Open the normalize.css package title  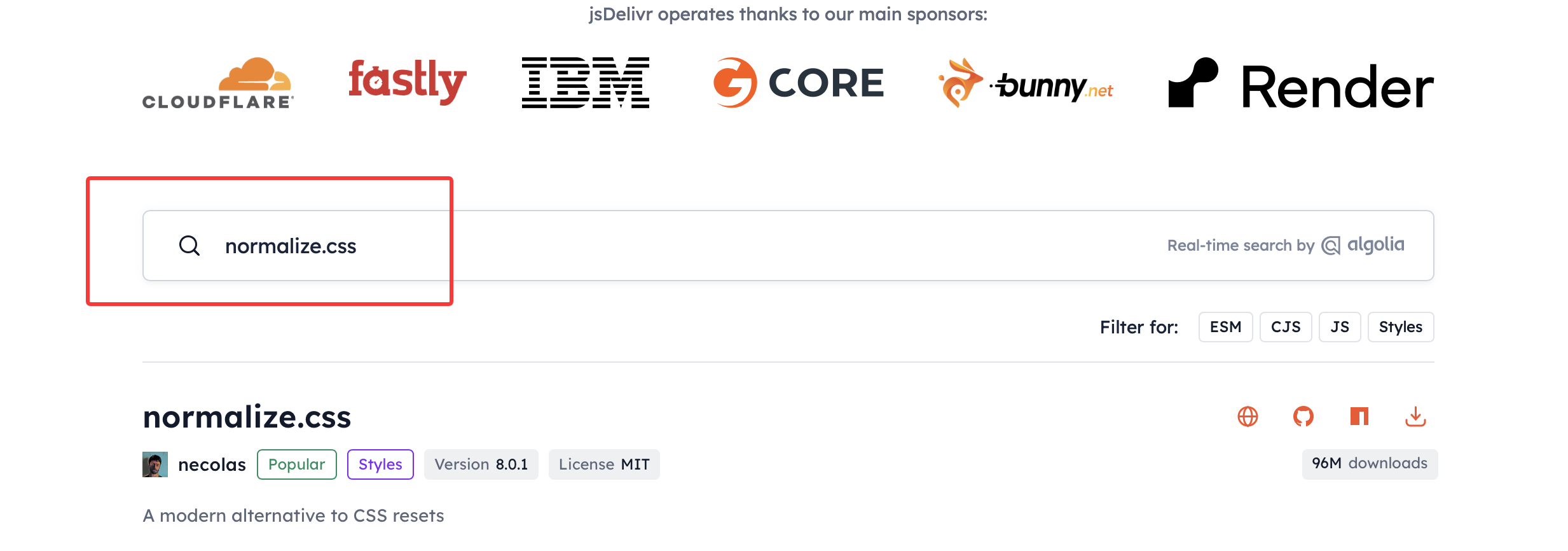[247, 417]
